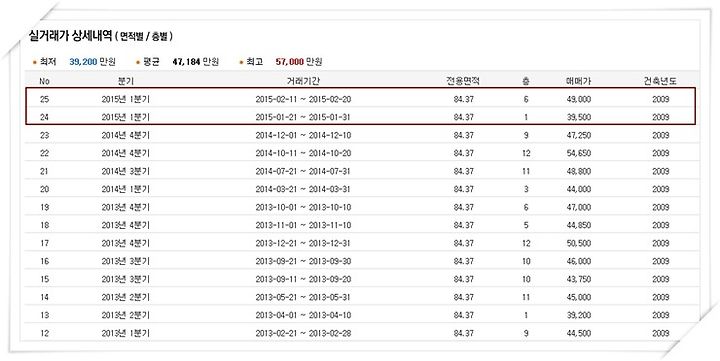Select period 2014-12-01 ~ 2014-12-10
Screen dimensions: 720x361
[303, 135]
